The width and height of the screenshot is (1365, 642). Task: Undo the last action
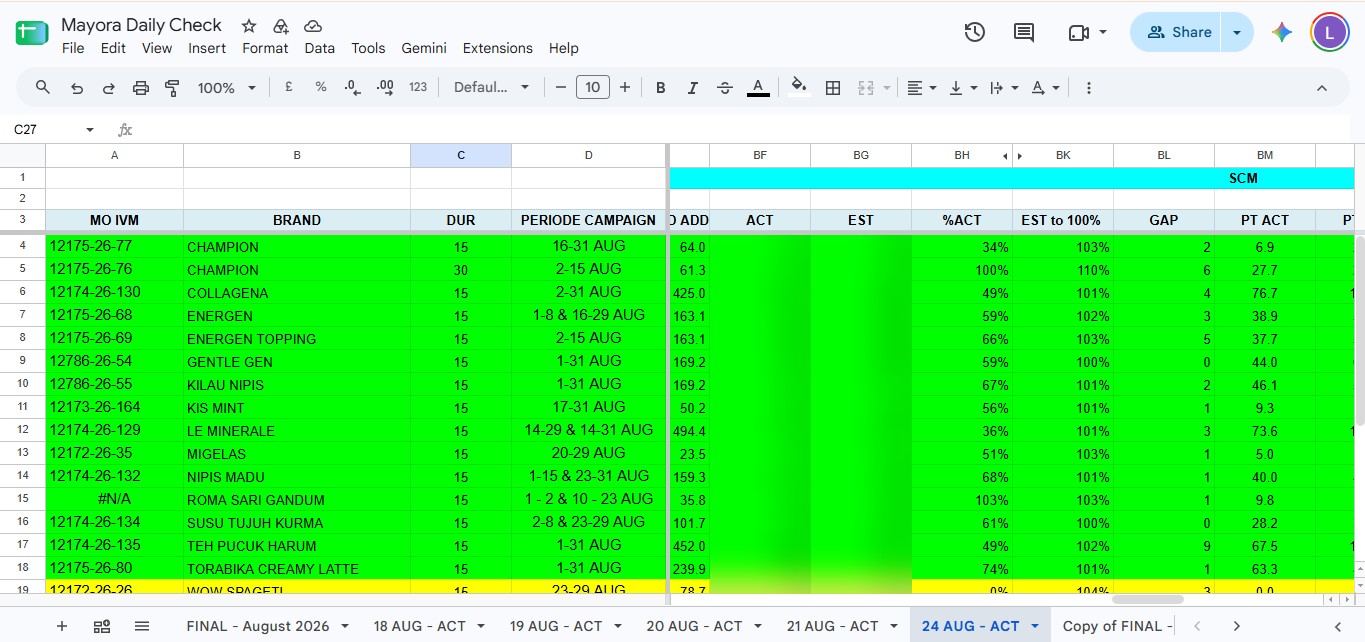76,88
